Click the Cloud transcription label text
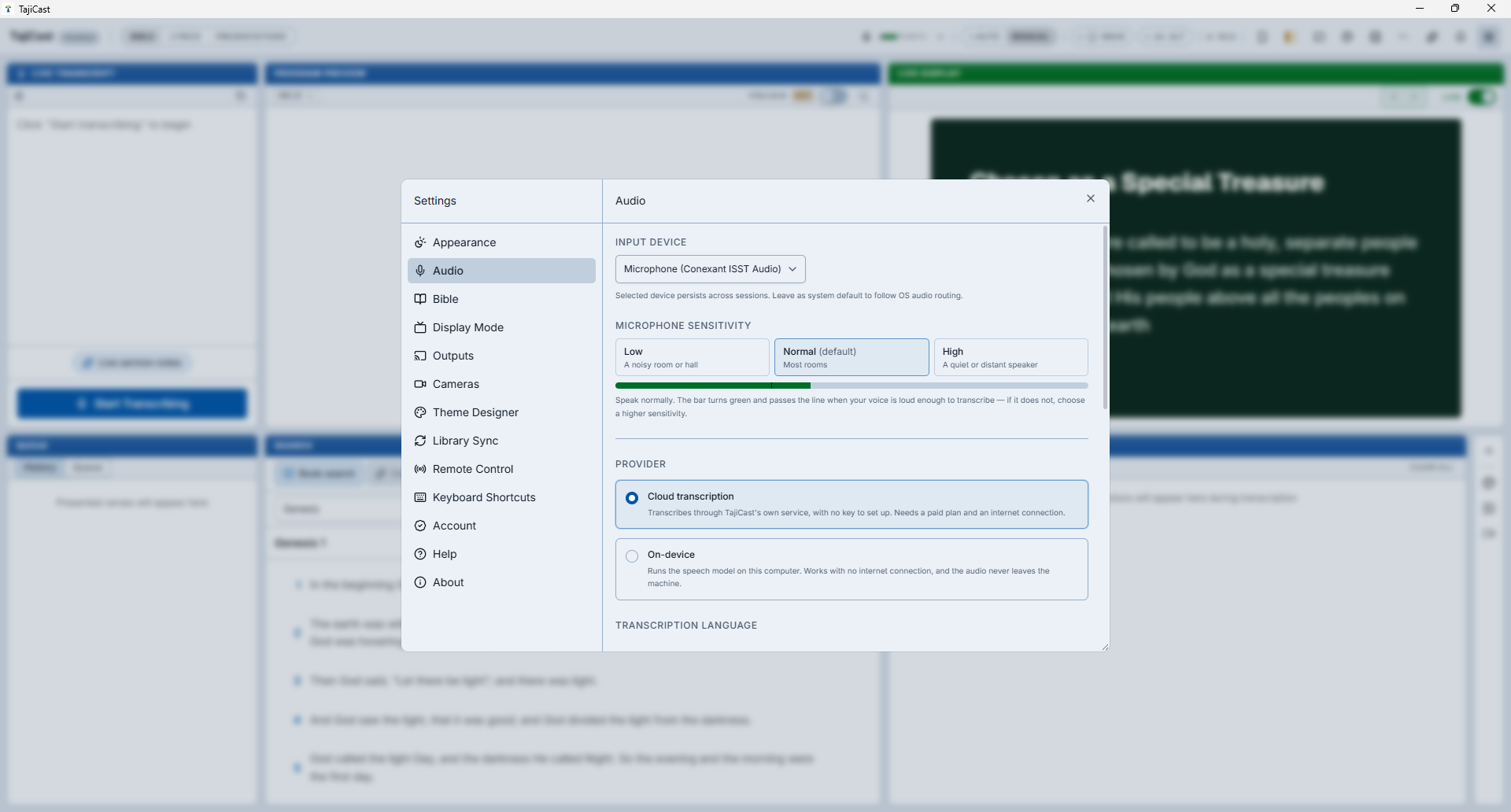 (690, 496)
